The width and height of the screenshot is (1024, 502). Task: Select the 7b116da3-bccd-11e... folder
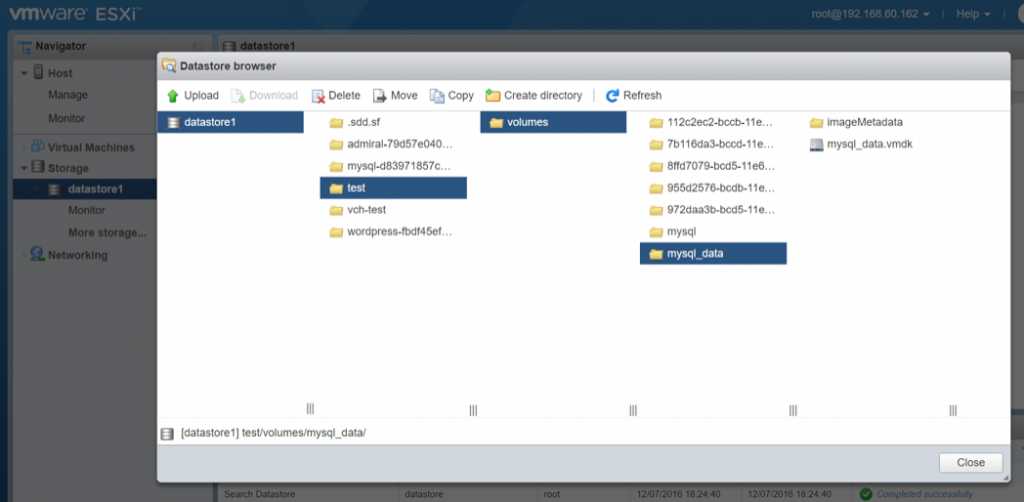click(x=713, y=144)
